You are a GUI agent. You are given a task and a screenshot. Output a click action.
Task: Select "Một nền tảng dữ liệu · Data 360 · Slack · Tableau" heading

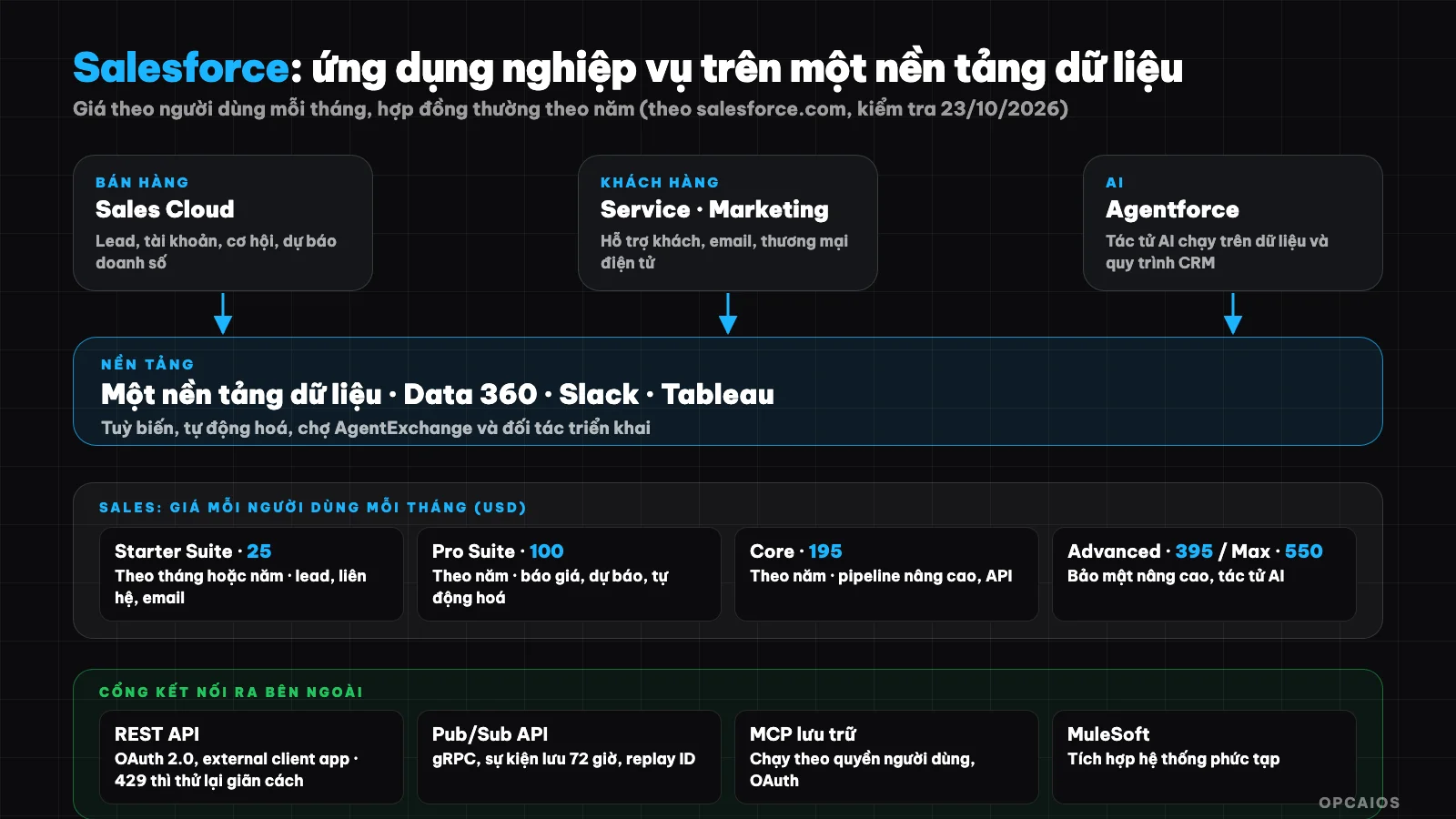tap(438, 394)
